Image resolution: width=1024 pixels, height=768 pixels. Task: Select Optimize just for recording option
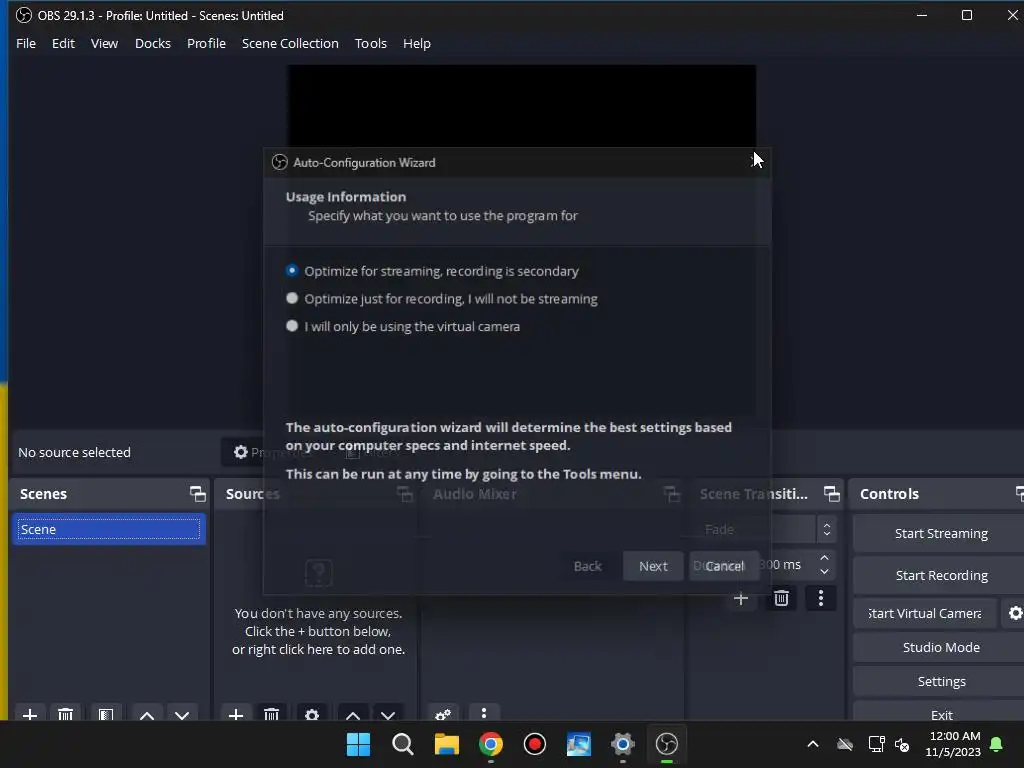click(292, 298)
